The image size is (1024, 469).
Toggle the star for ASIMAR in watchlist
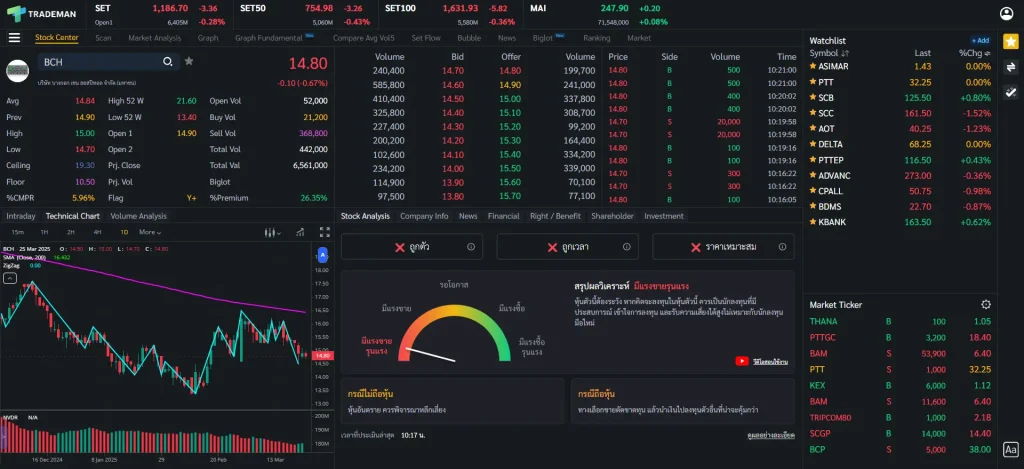[813, 66]
